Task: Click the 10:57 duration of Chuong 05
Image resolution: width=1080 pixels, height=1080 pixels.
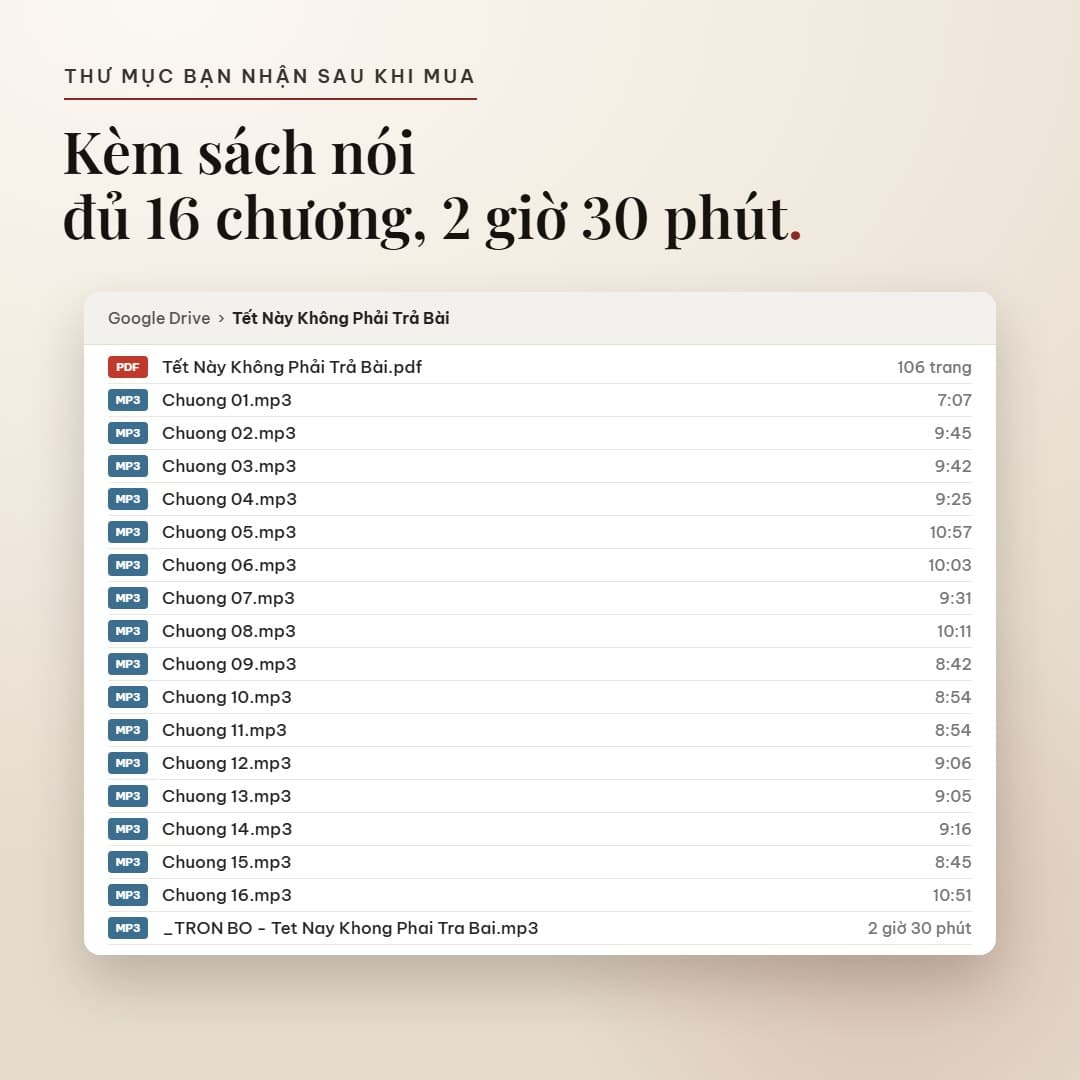Action: (x=951, y=532)
